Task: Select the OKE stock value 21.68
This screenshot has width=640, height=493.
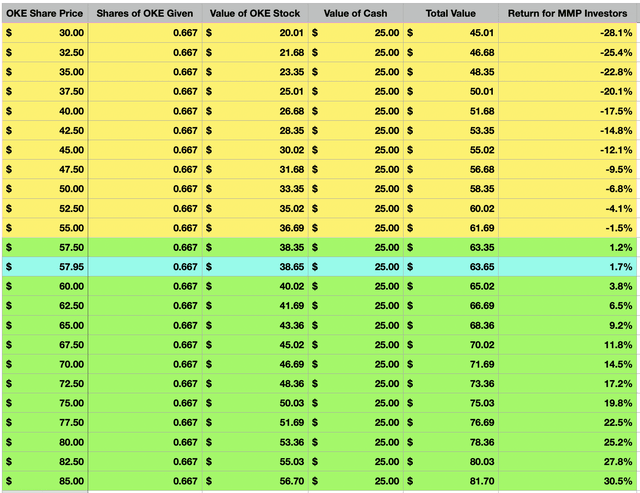Action: tap(255, 52)
